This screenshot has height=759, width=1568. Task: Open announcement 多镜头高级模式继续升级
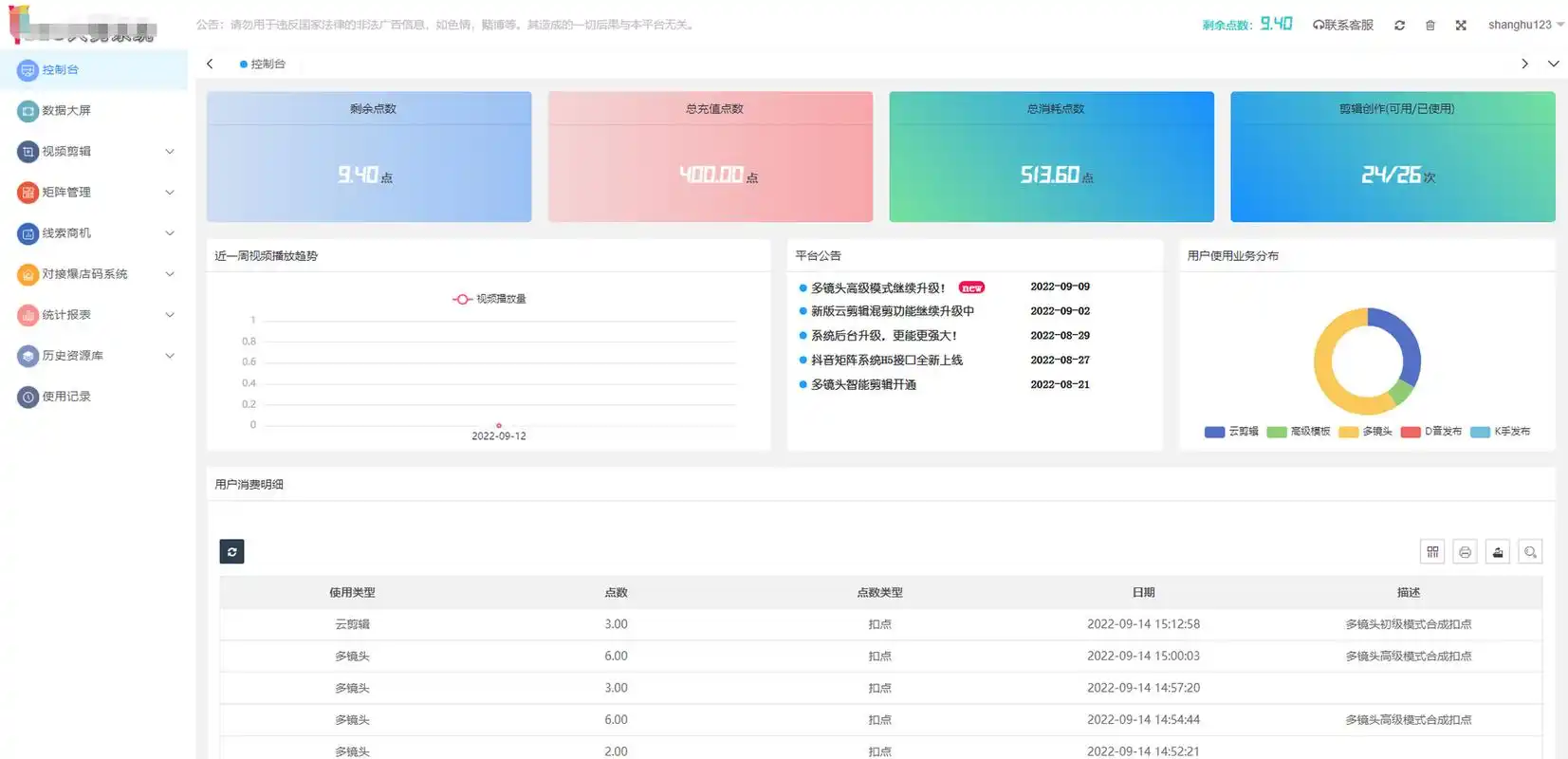[x=877, y=288]
